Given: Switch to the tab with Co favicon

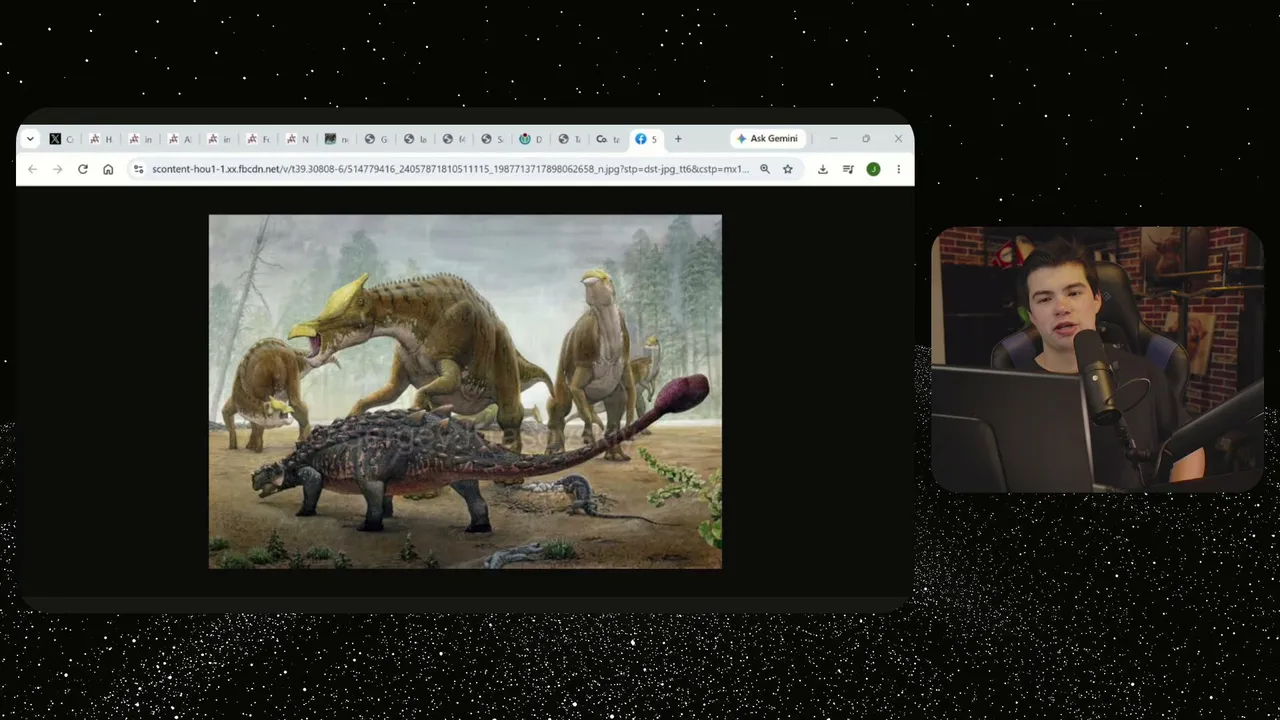Looking at the screenshot, I should (x=608, y=139).
